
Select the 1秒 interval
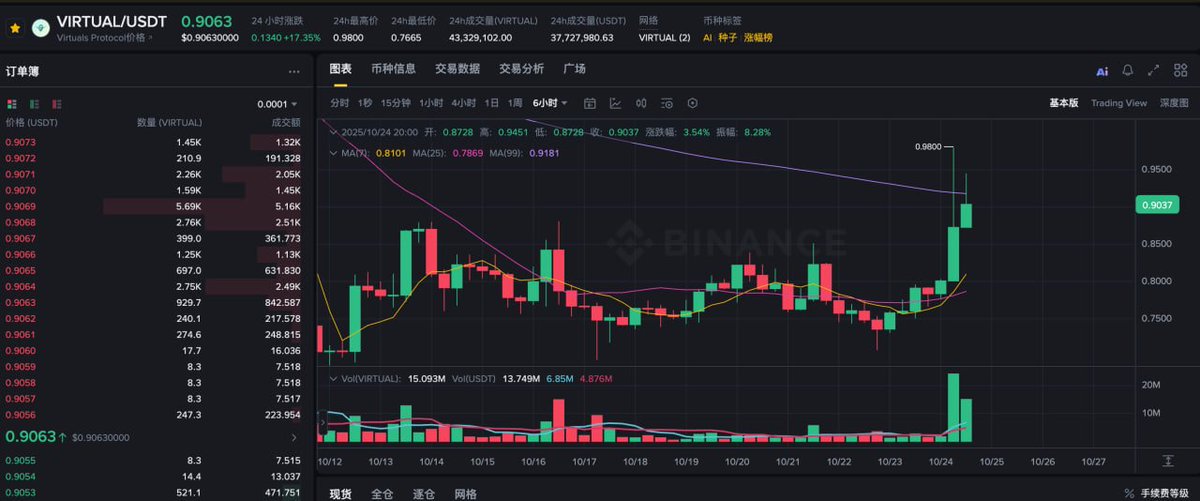[365, 103]
